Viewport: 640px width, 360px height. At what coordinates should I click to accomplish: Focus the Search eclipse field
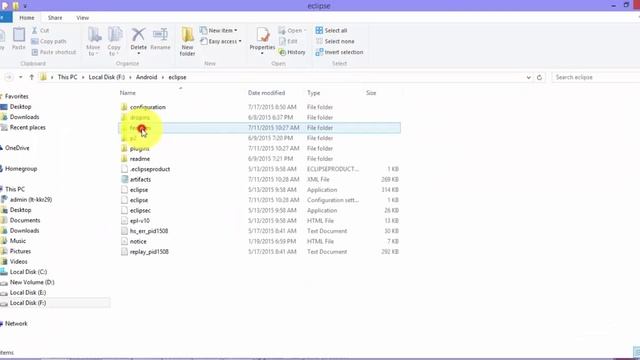595,77
